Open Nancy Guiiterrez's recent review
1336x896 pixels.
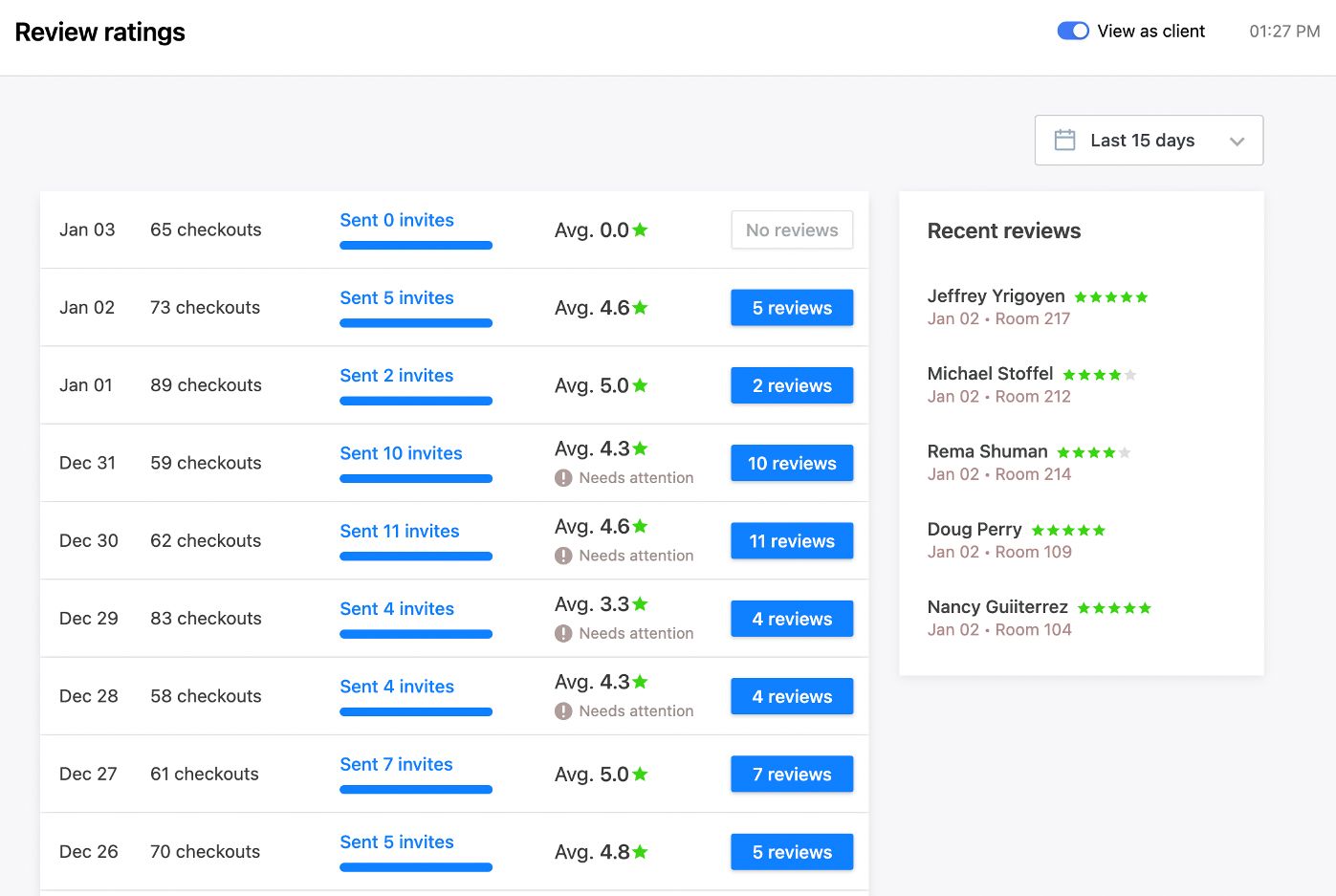point(997,607)
